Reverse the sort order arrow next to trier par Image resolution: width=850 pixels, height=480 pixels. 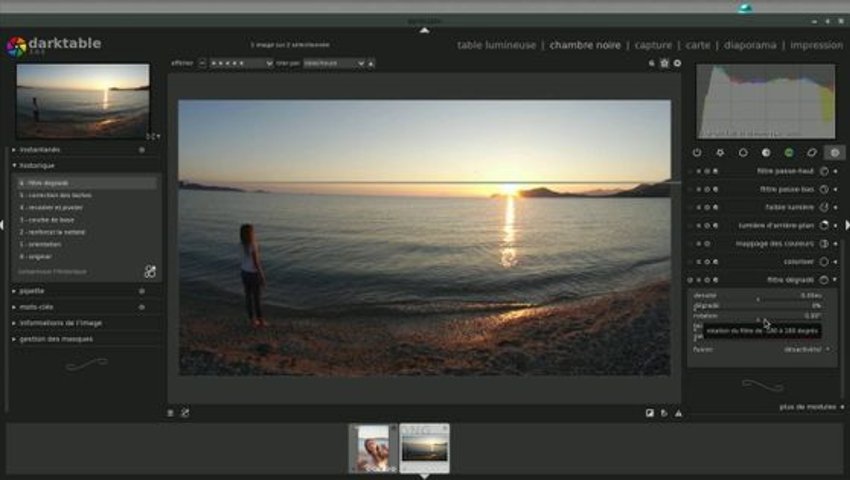point(371,63)
